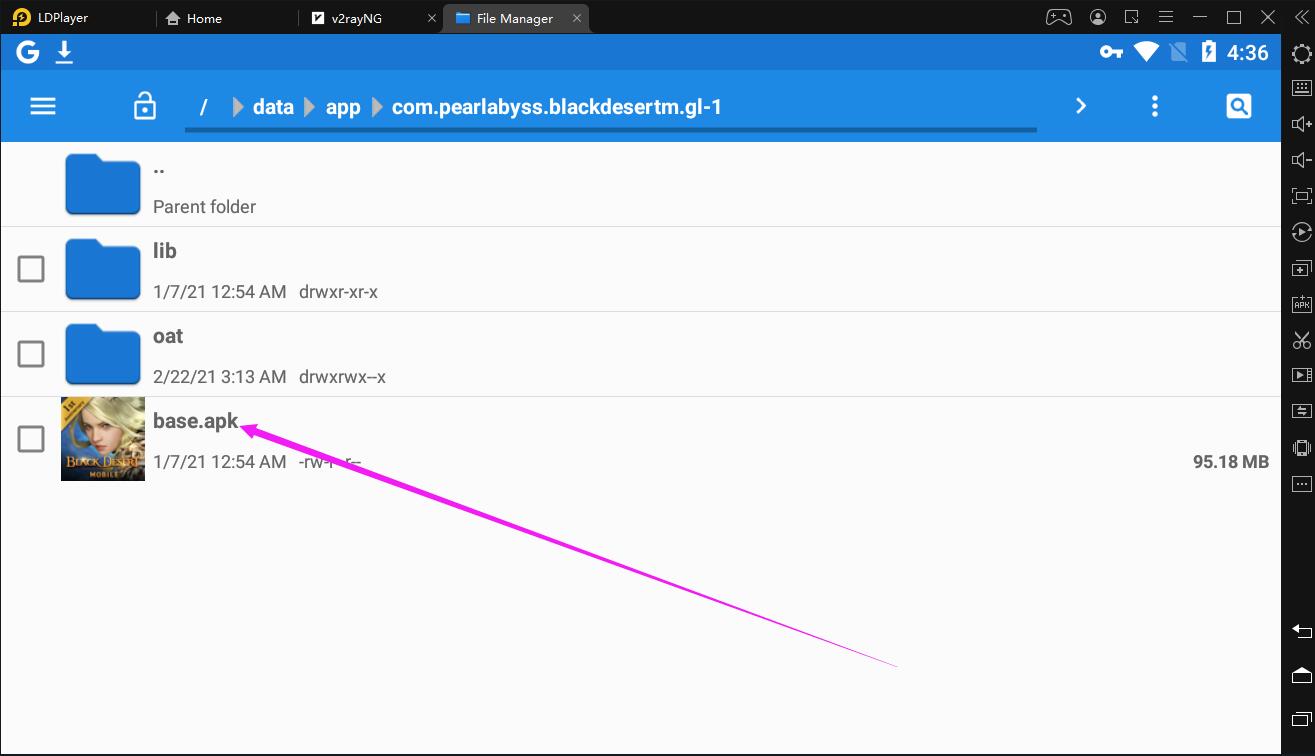Click the Black Desert Mobile apk thumbnail
Image resolution: width=1315 pixels, height=756 pixels.
click(x=103, y=439)
